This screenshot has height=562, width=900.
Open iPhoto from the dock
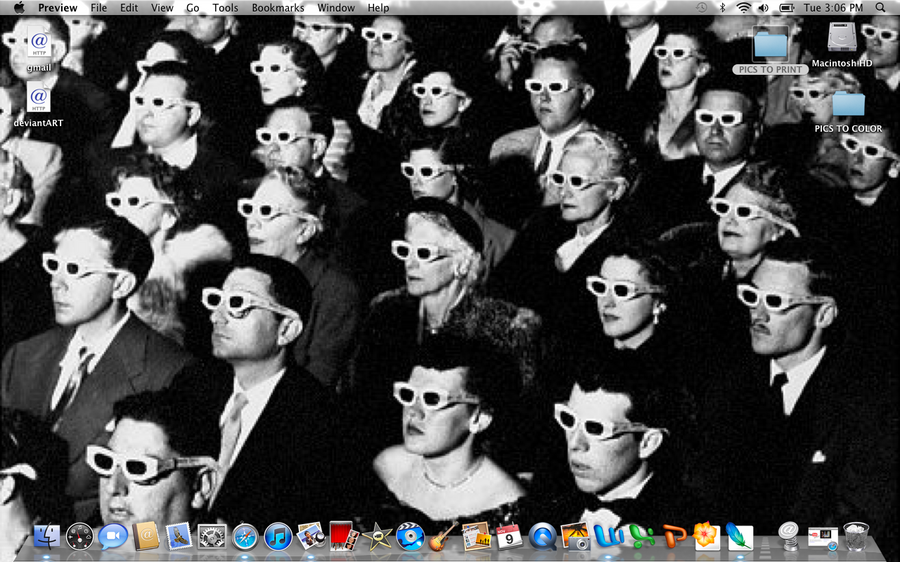point(575,537)
